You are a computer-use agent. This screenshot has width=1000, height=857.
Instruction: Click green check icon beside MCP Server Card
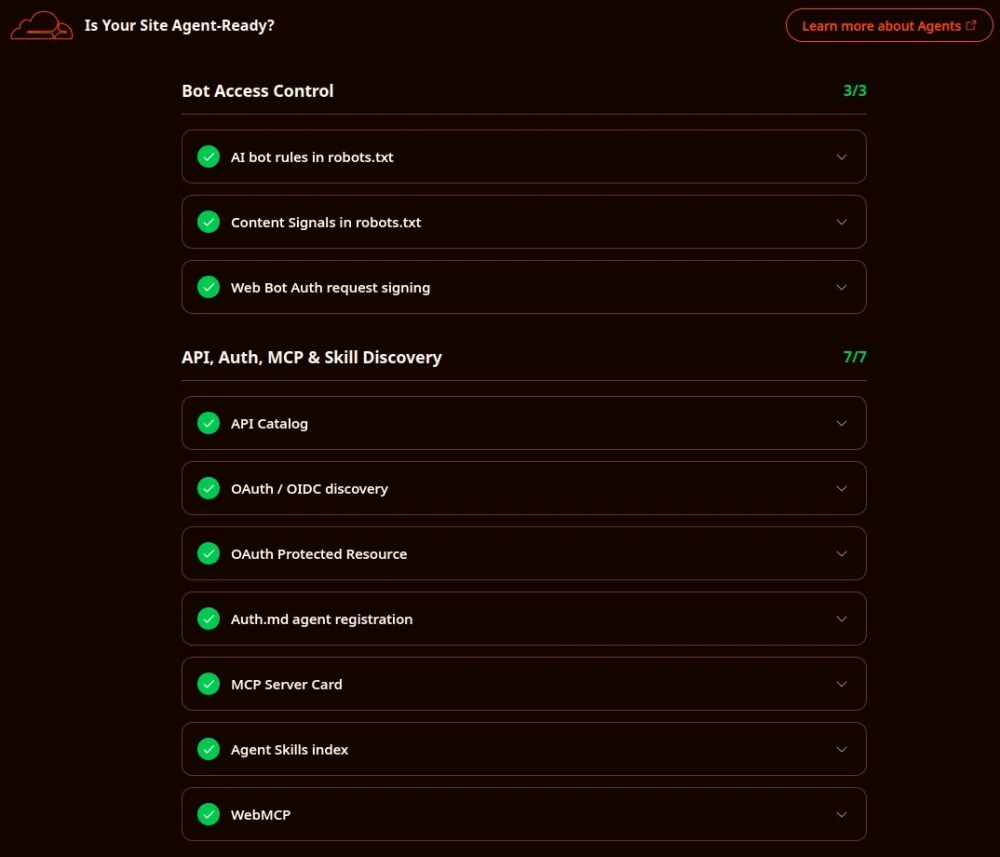pyautogui.click(x=209, y=684)
